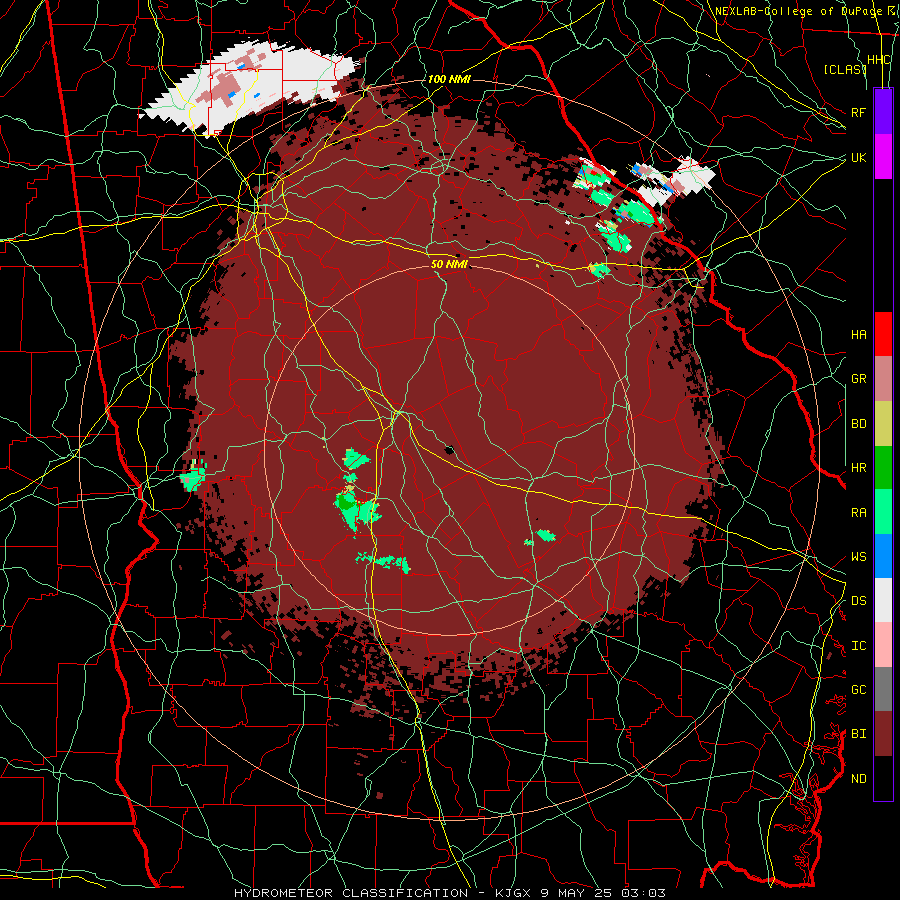Click the 'WS' legend label
The width and height of the screenshot is (900, 900).
coord(859,557)
